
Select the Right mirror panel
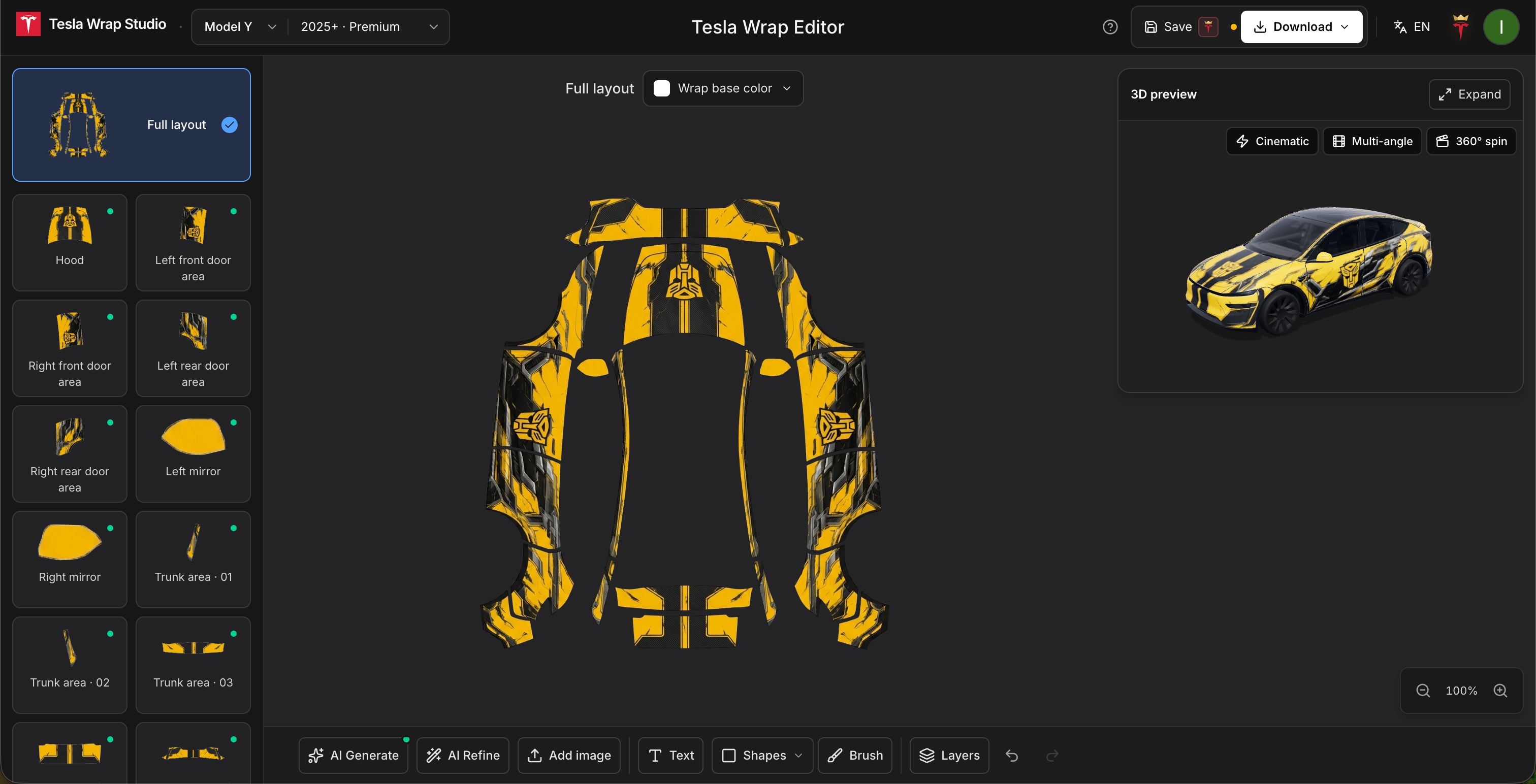click(x=70, y=559)
